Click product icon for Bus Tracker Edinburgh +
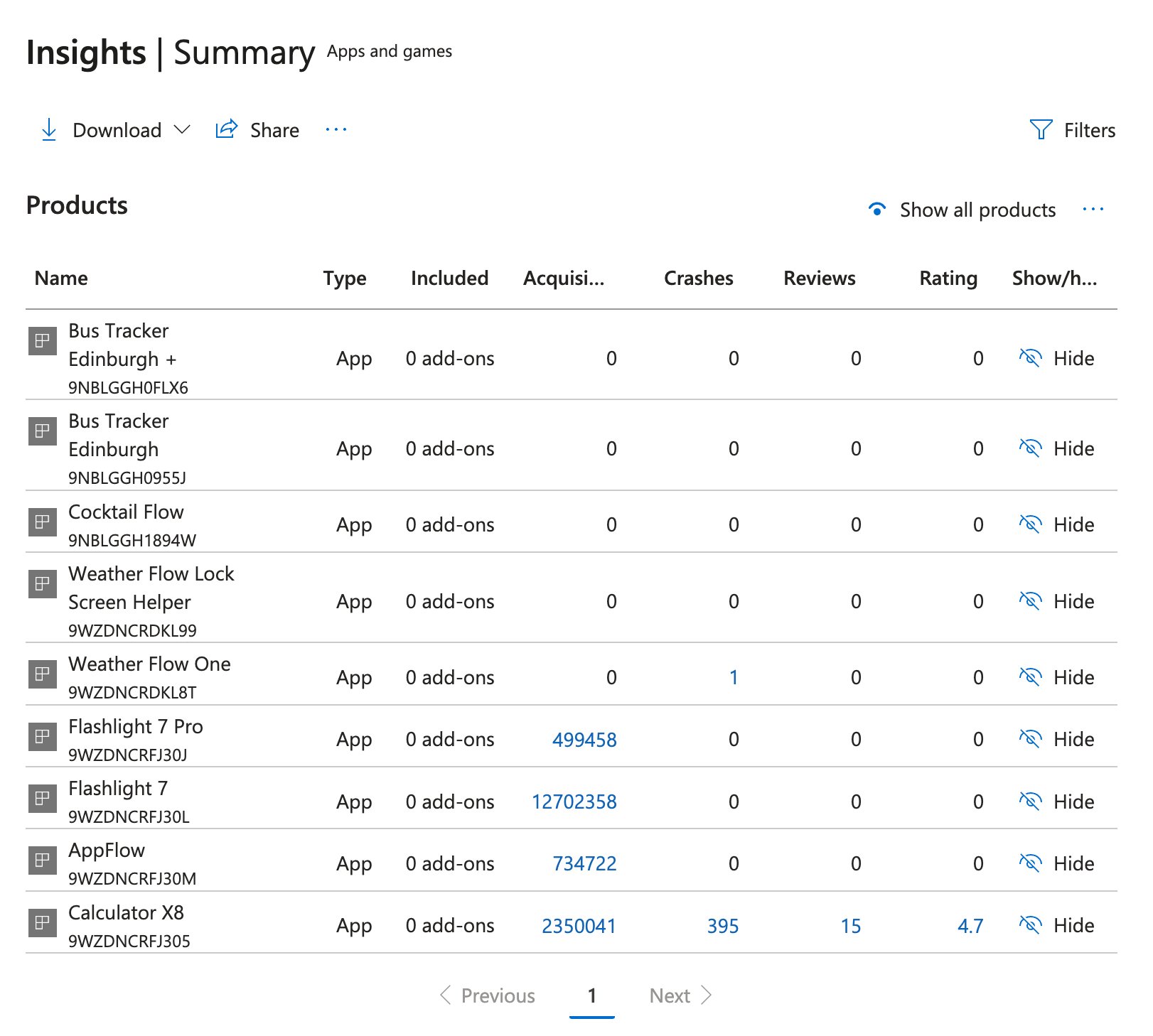The width and height of the screenshot is (1153, 1036). pos(43,340)
